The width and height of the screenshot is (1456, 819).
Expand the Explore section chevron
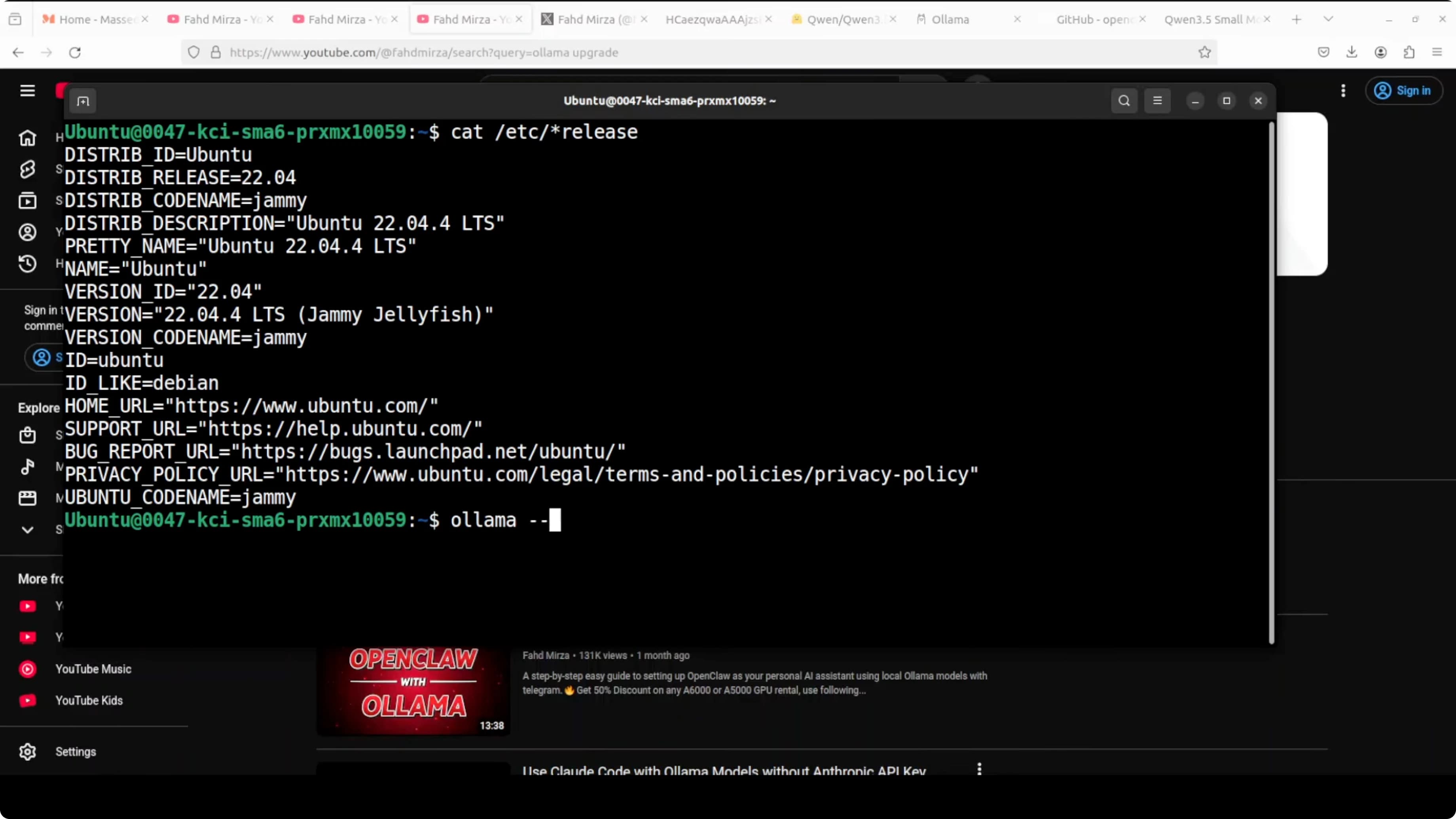point(27,530)
